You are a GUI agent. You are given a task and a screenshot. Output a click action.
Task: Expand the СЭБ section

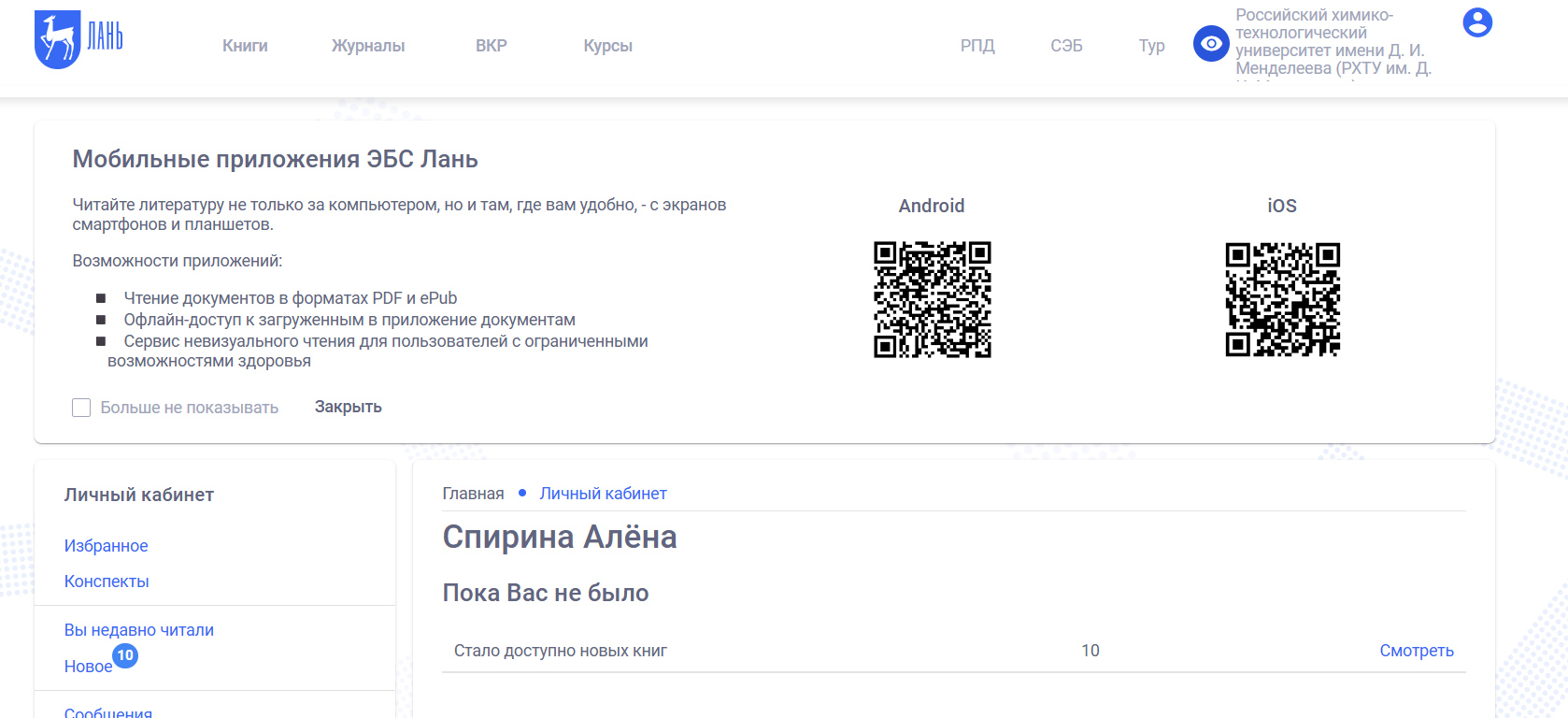pyautogui.click(x=1064, y=45)
